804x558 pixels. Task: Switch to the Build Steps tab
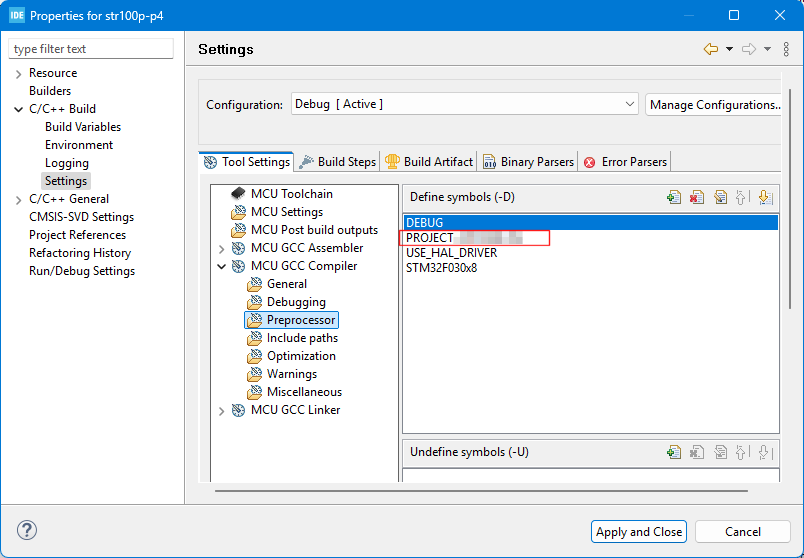click(338, 162)
